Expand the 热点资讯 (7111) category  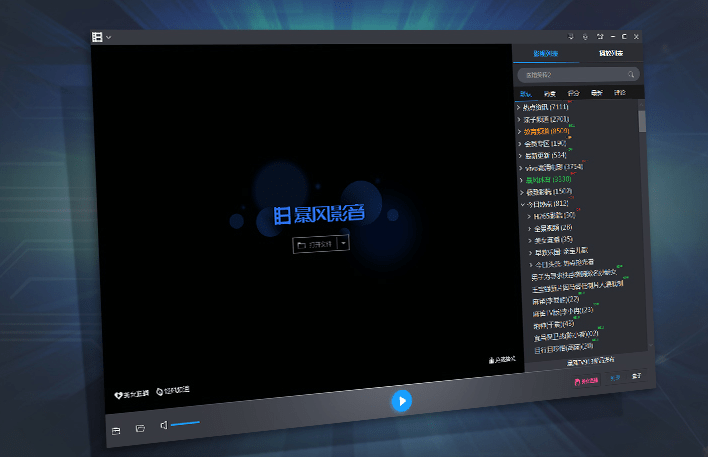(x=518, y=106)
